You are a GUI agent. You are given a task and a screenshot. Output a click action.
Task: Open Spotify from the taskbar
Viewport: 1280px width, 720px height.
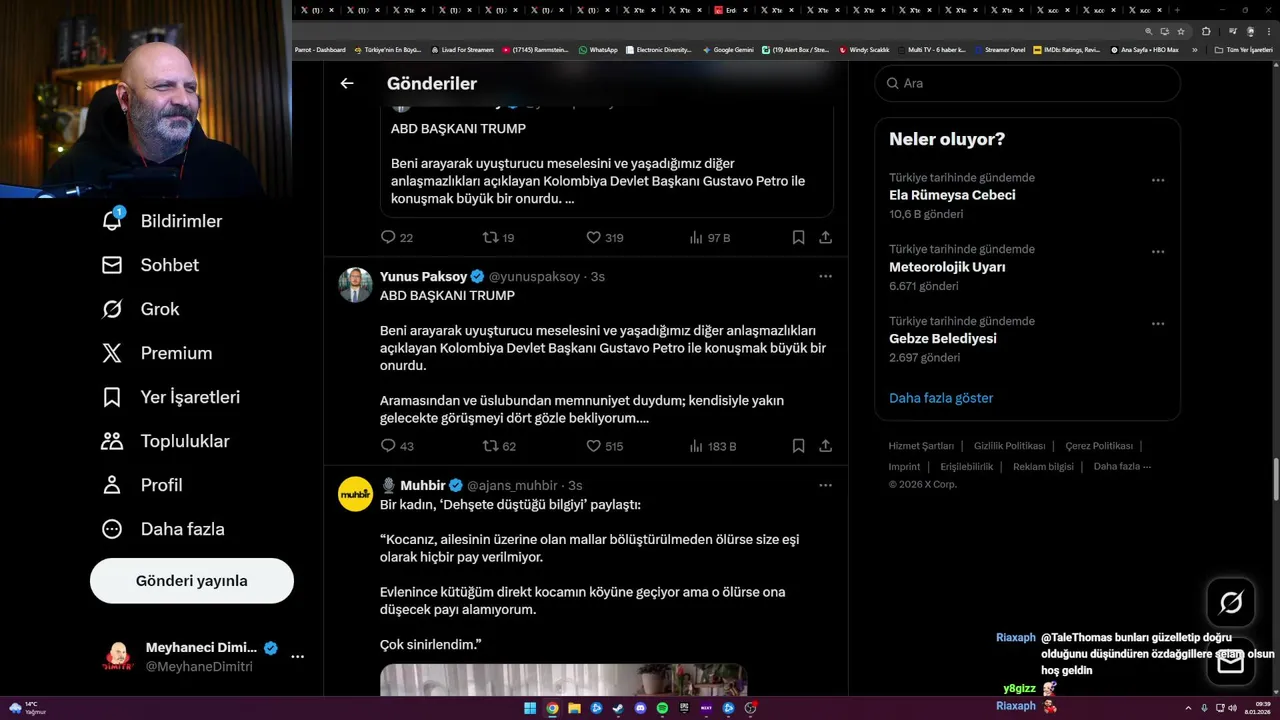(x=662, y=708)
